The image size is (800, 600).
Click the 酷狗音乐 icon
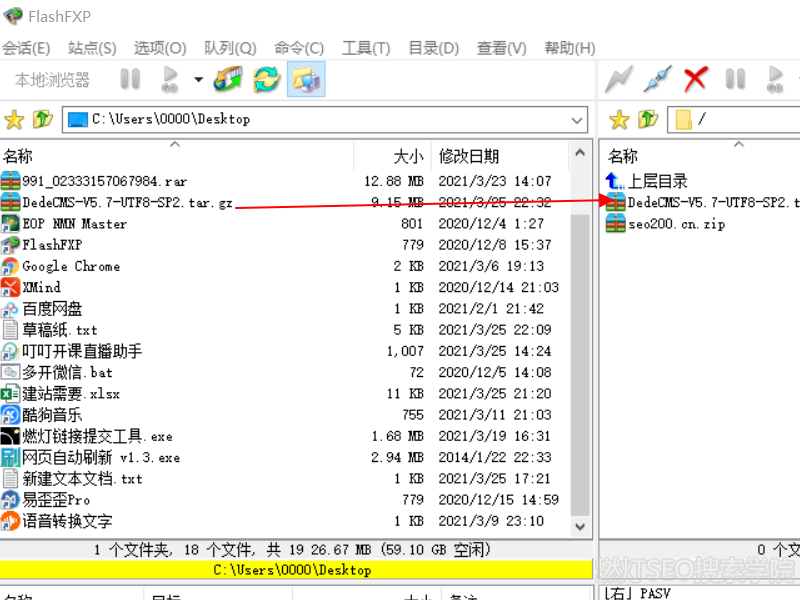tap(10, 415)
